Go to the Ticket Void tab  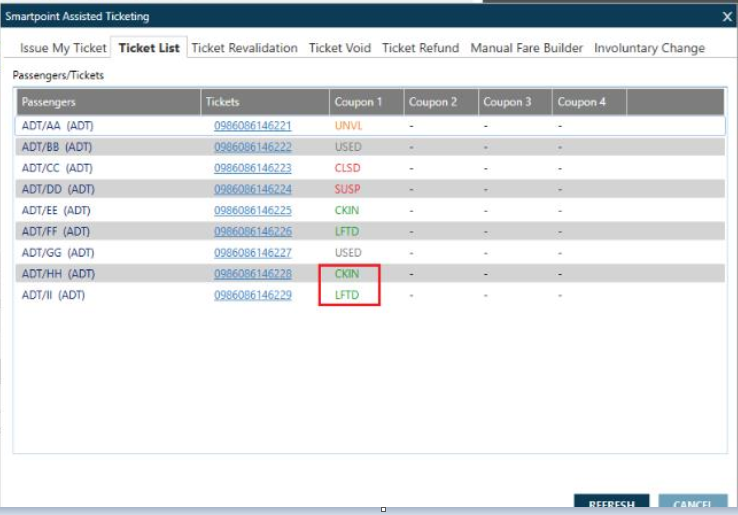coord(339,48)
